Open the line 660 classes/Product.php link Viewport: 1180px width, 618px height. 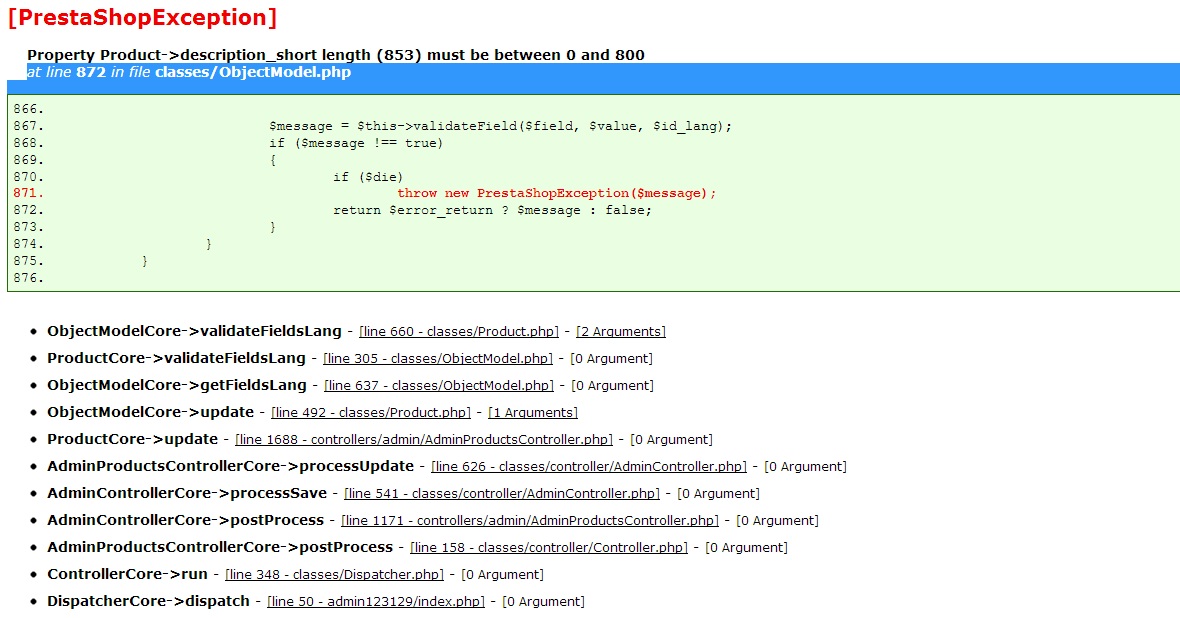coord(458,332)
